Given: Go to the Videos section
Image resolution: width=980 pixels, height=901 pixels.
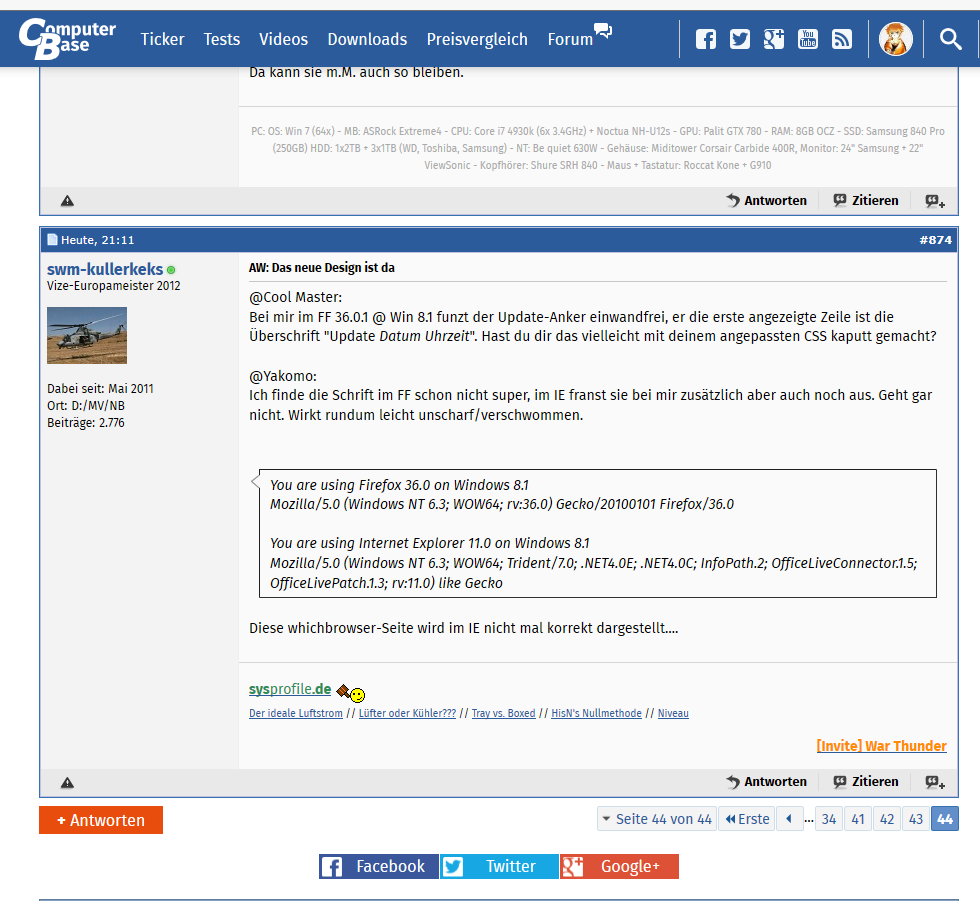Looking at the screenshot, I should coord(284,39).
